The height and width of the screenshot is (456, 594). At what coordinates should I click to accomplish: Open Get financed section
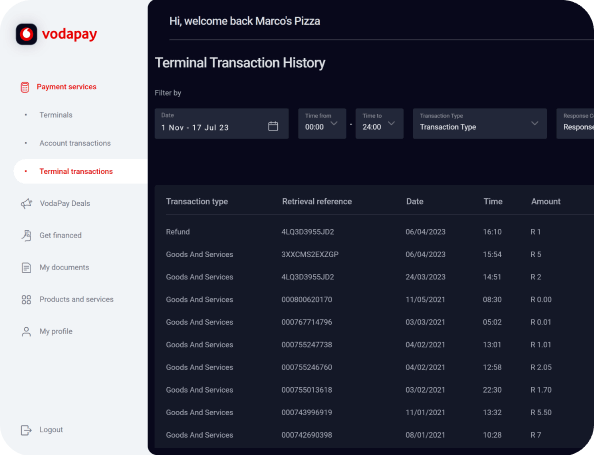tap(61, 235)
